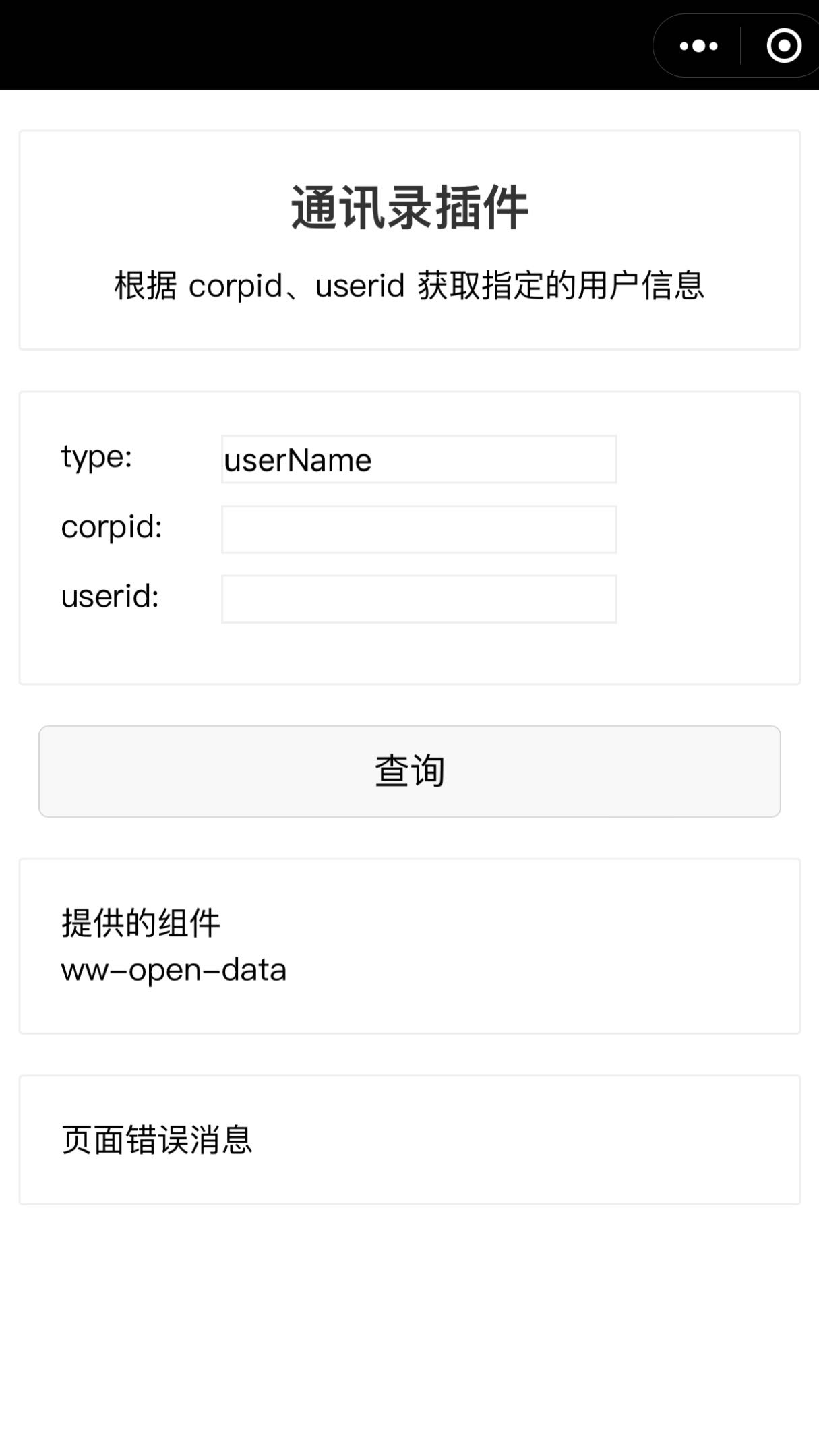Tap the WeChat capsule menu in the corner

click(735, 46)
